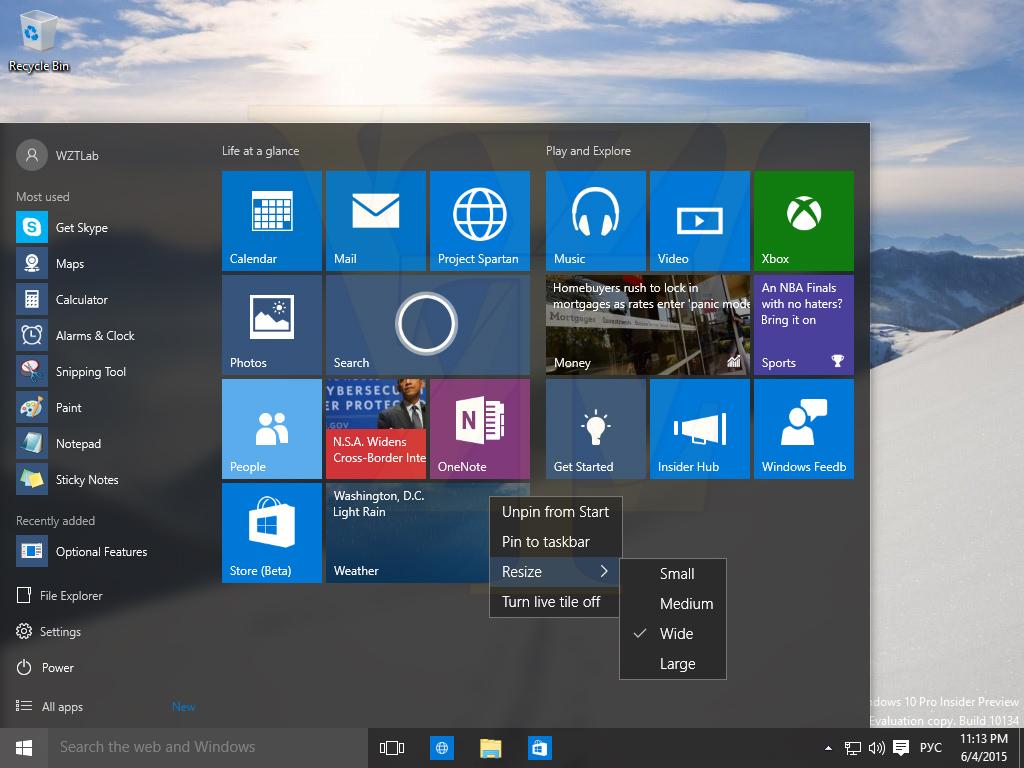This screenshot has height=768, width=1024.
Task: Launch the Project Spartan tile
Action: pyautogui.click(x=479, y=221)
